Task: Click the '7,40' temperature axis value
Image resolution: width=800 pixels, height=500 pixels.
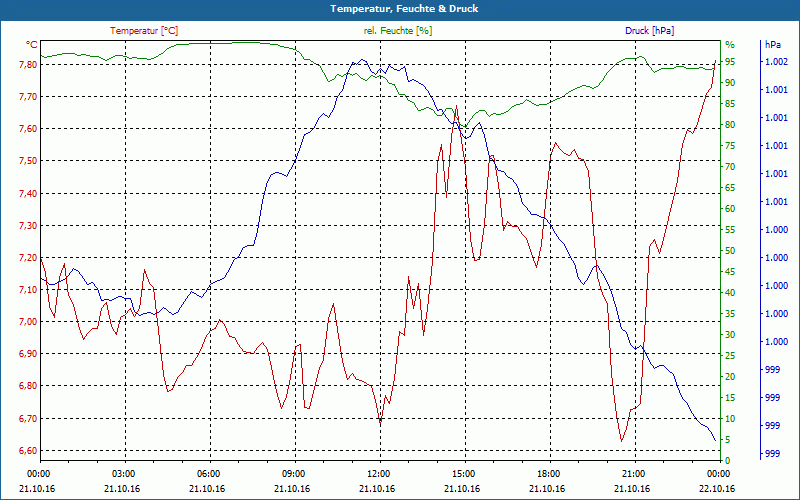Action: pyautogui.click(x=29, y=193)
